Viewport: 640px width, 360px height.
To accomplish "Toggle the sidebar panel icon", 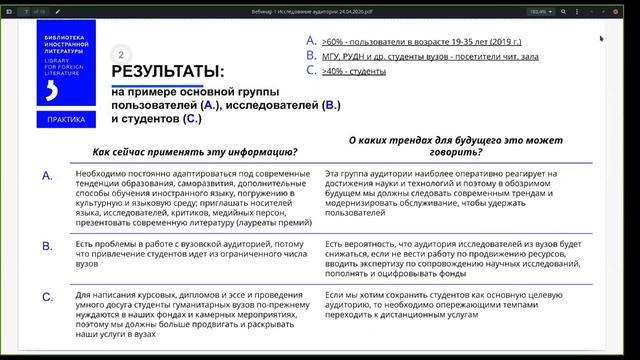I will click(x=9, y=12).
